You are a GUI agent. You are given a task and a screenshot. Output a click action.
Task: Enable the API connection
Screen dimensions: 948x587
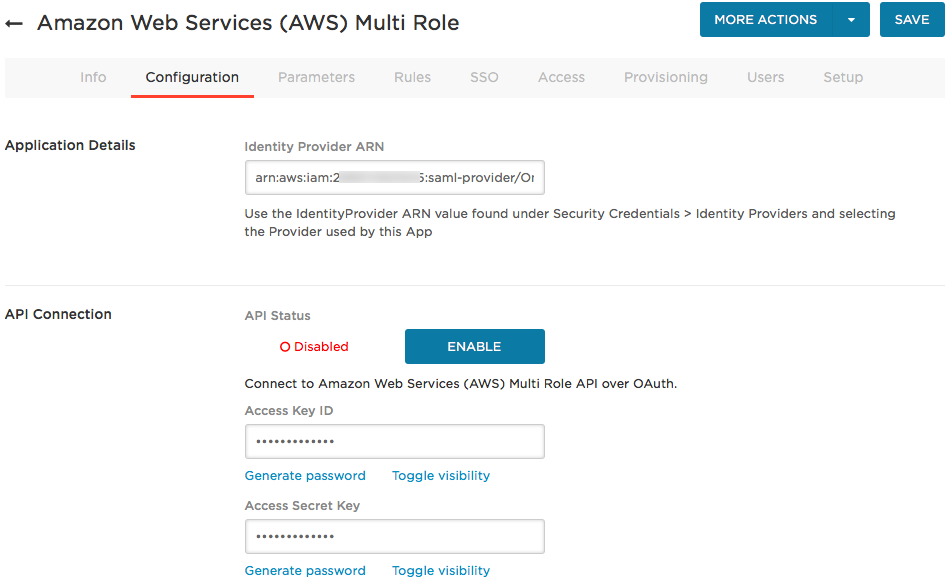pyautogui.click(x=475, y=346)
